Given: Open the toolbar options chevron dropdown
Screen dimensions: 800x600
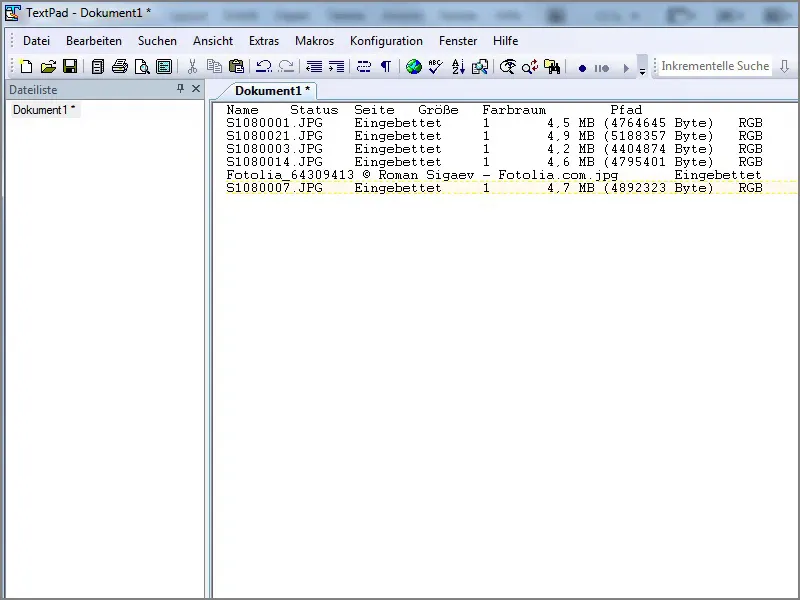Looking at the screenshot, I should click(x=642, y=68).
